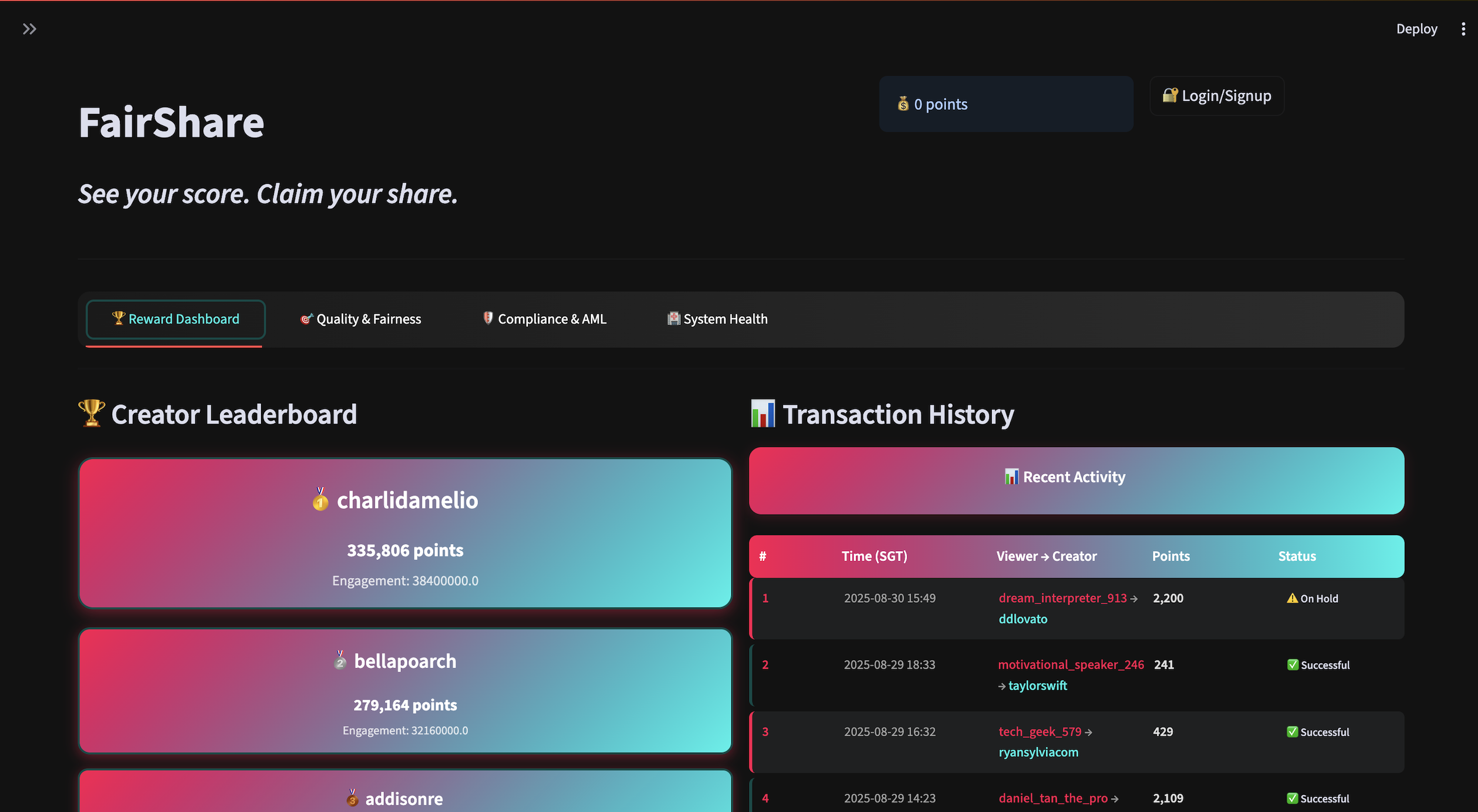Click Successful checkmark on row 3
Viewport: 1478px width, 812px height.
[1292, 732]
